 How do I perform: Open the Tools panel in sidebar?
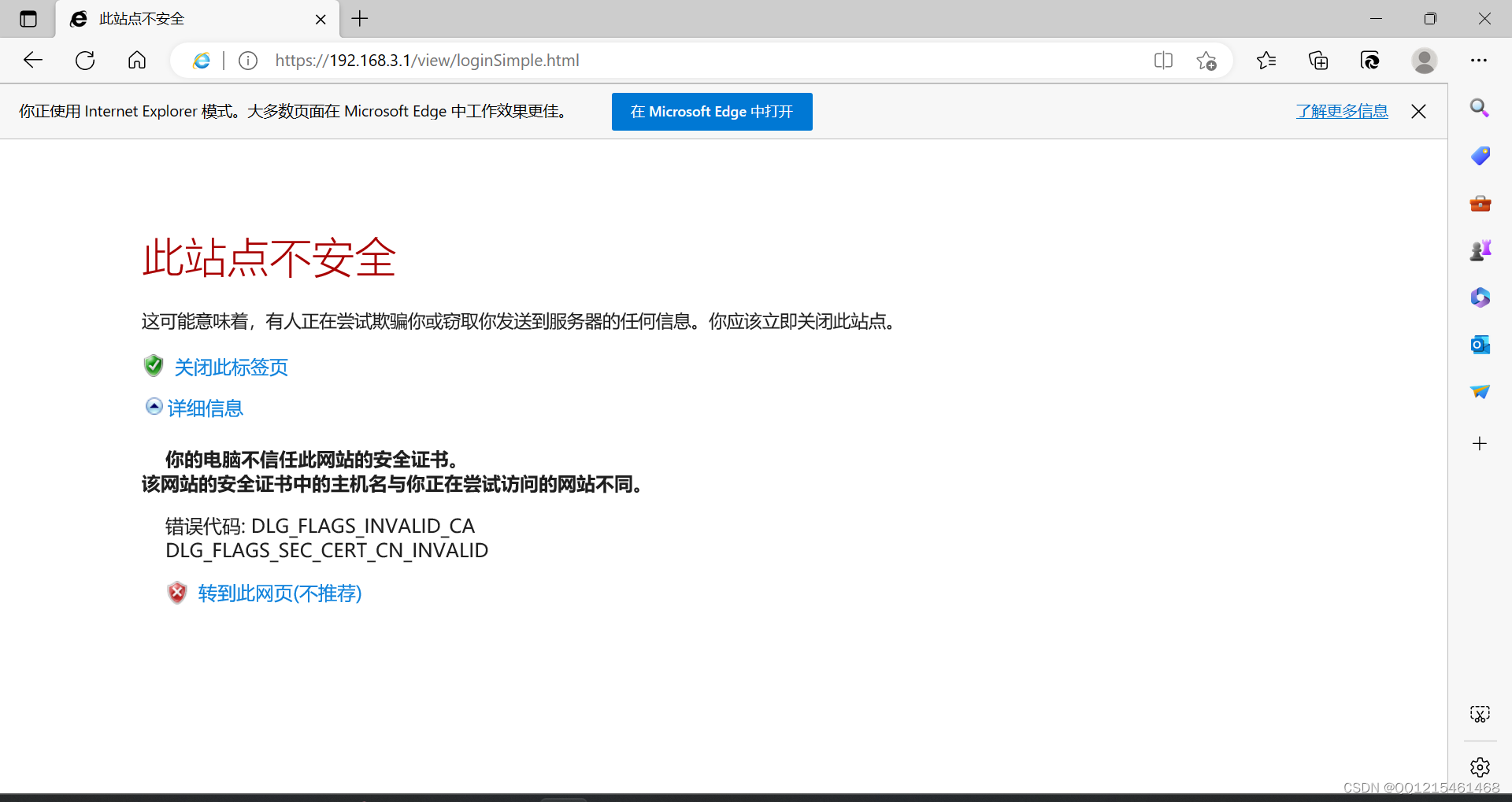point(1480,203)
